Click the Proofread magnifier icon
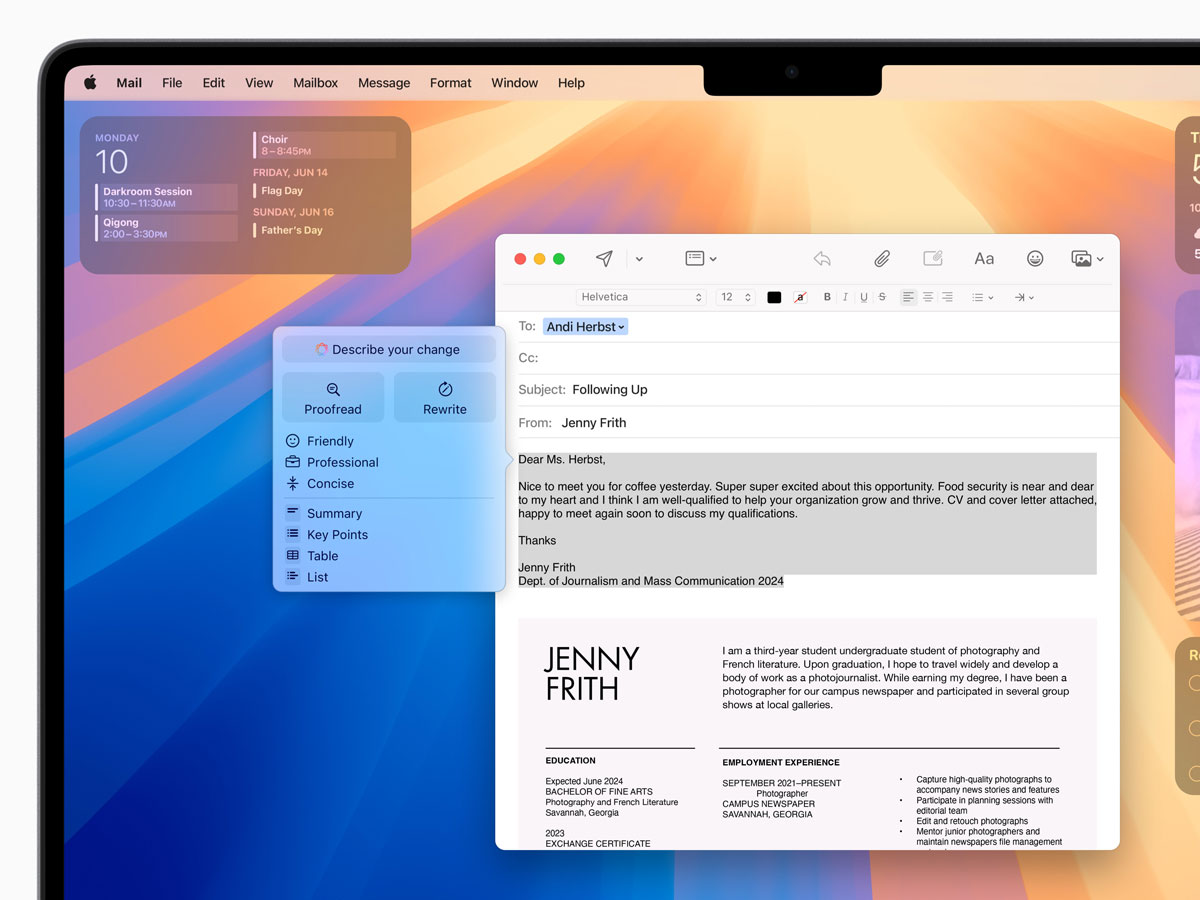This screenshot has height=900, width=1200. coord(333,389)
